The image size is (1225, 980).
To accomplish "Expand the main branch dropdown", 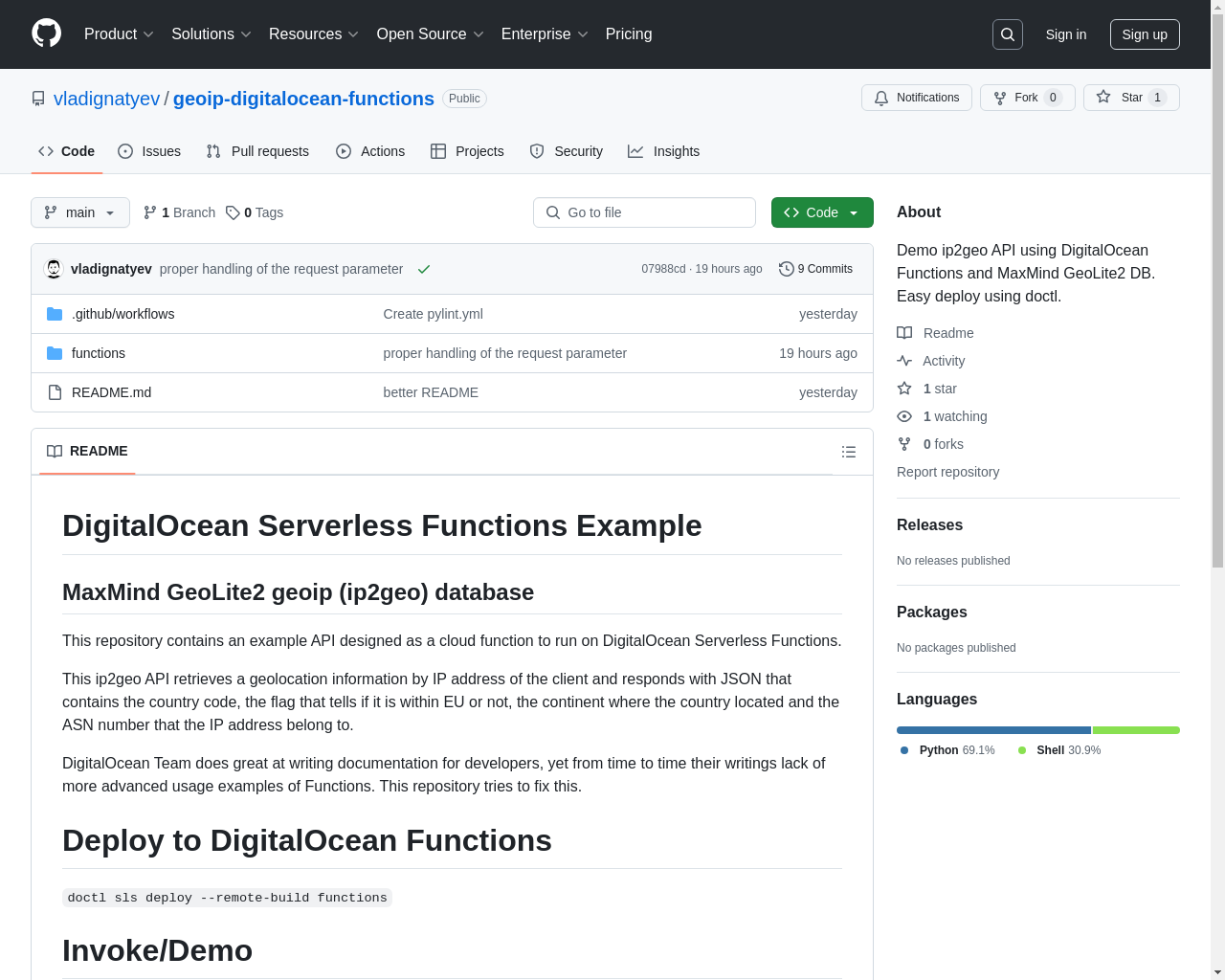I will tap(80, 212).
